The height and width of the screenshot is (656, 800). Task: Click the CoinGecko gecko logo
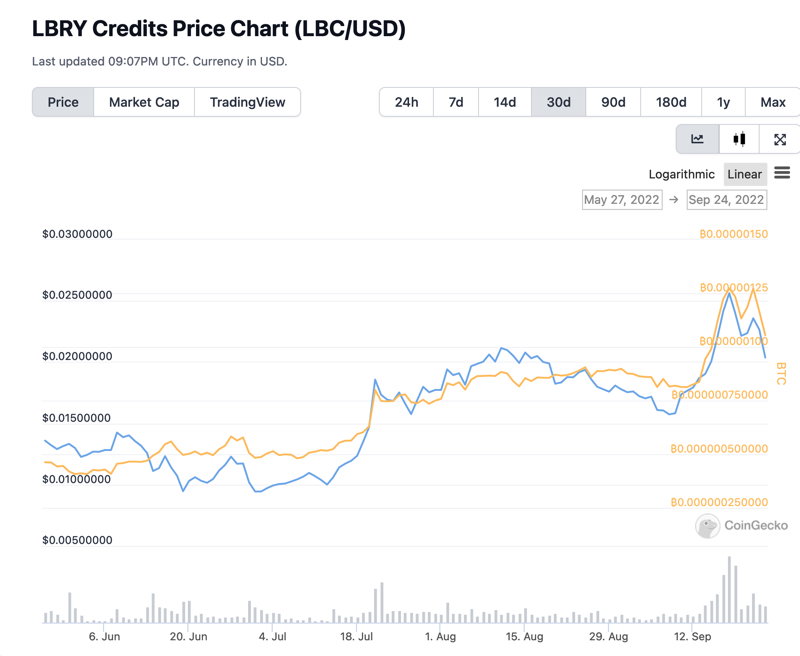pyautogui.click(x=708, y=525)
